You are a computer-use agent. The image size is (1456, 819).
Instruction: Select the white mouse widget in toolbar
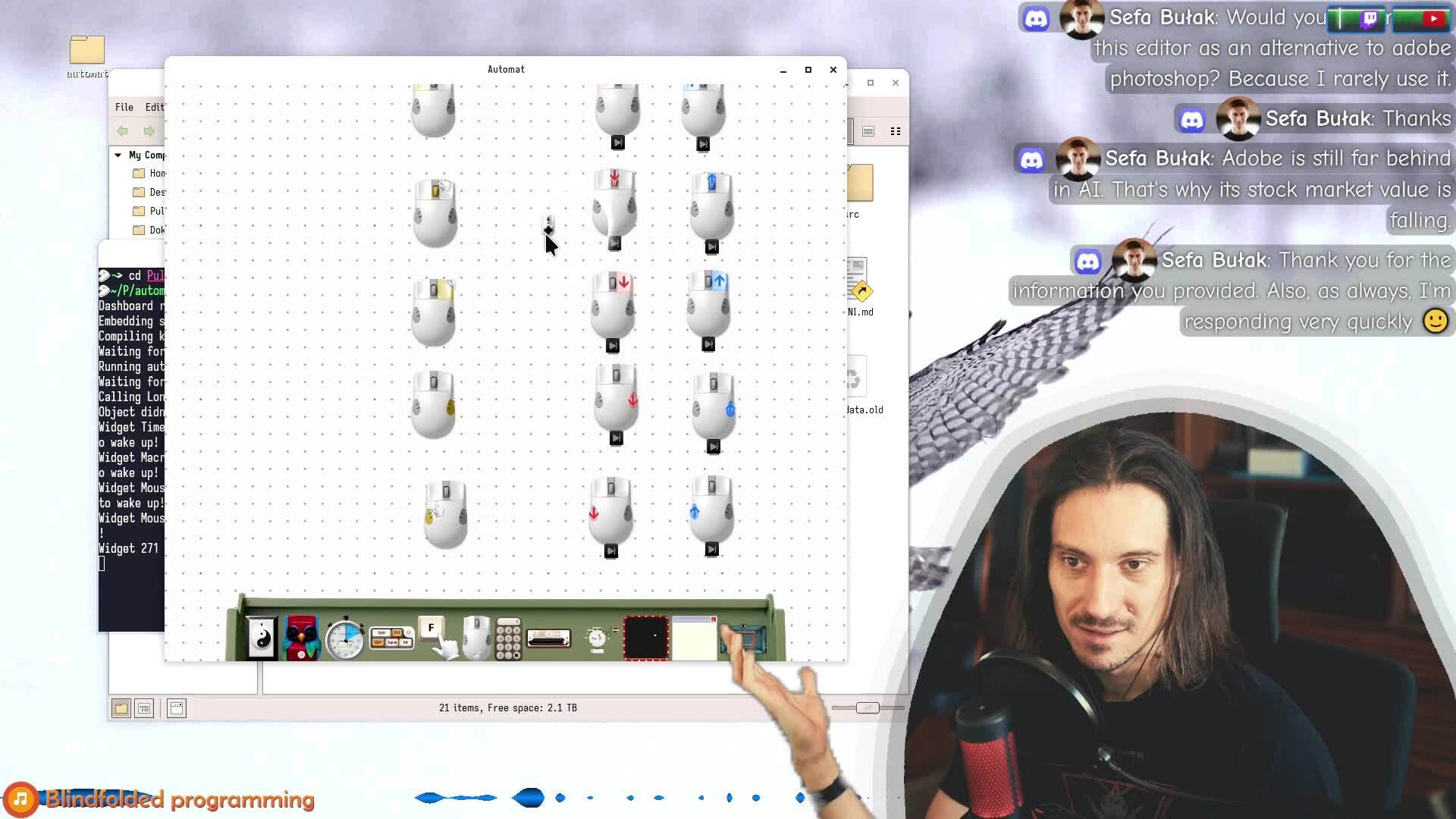476,637
